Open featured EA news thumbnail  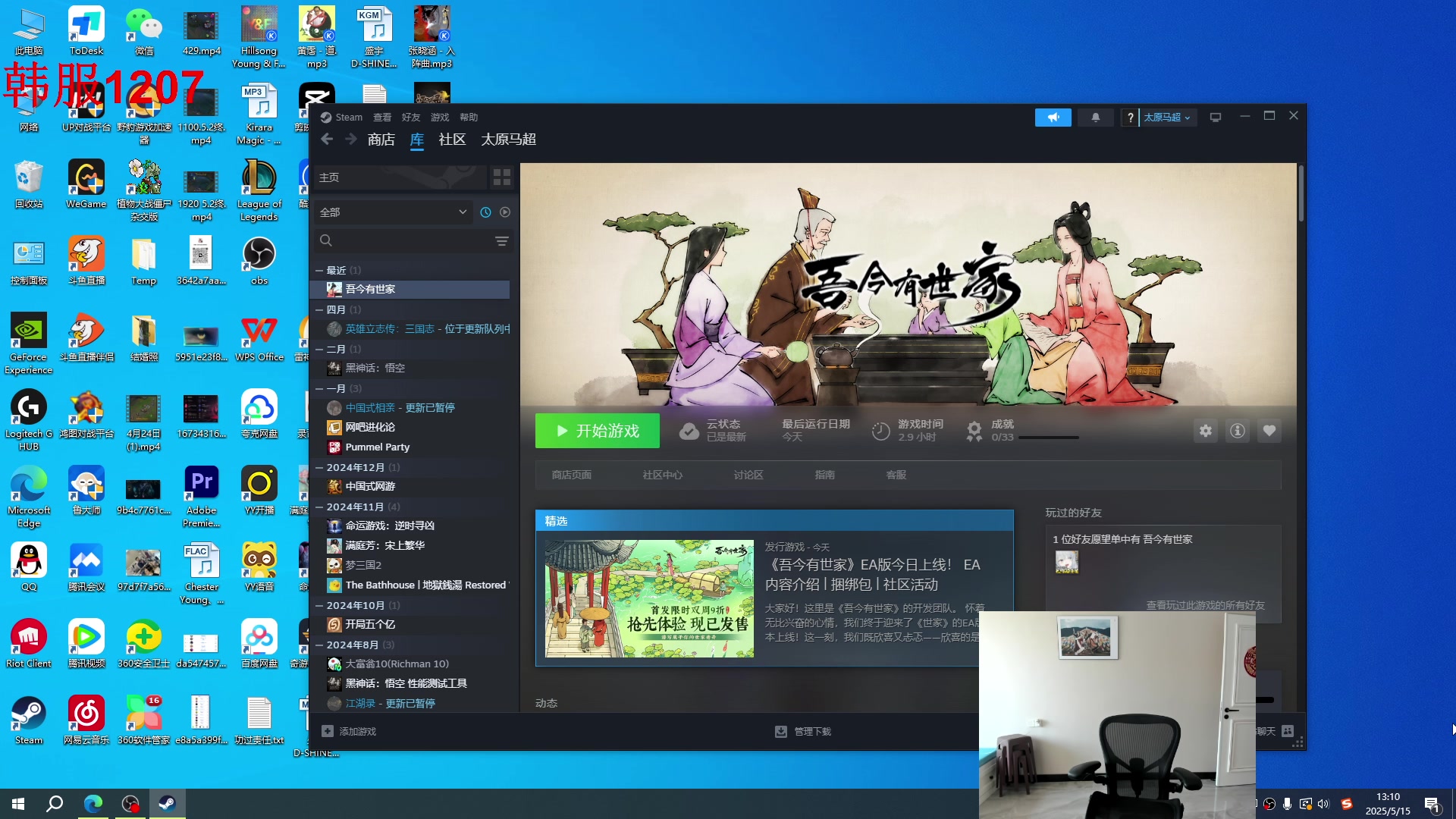click(649, 598)
